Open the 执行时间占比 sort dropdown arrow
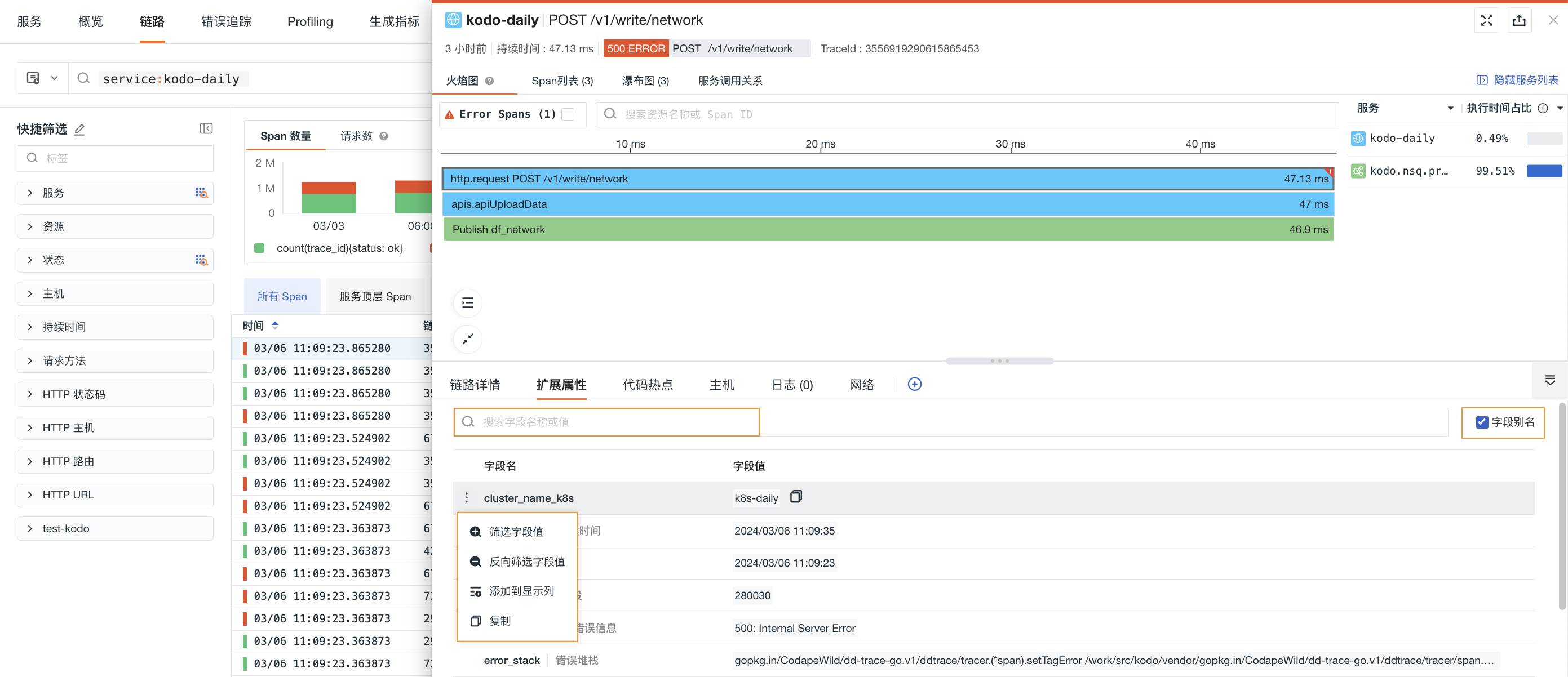Image resolution: width=1568 pixels, height=677 pixels. [x=1560, y=108]
